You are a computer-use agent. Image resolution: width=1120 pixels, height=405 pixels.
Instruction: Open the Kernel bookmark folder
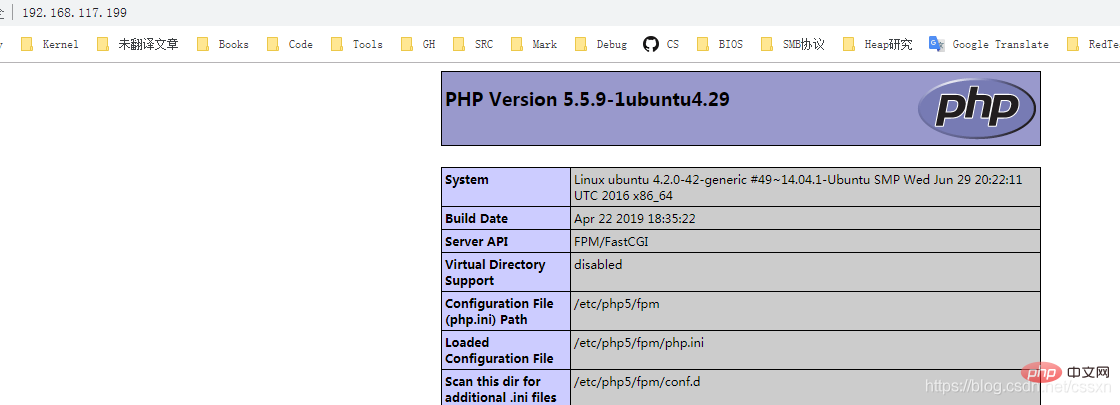coord(52,44)
